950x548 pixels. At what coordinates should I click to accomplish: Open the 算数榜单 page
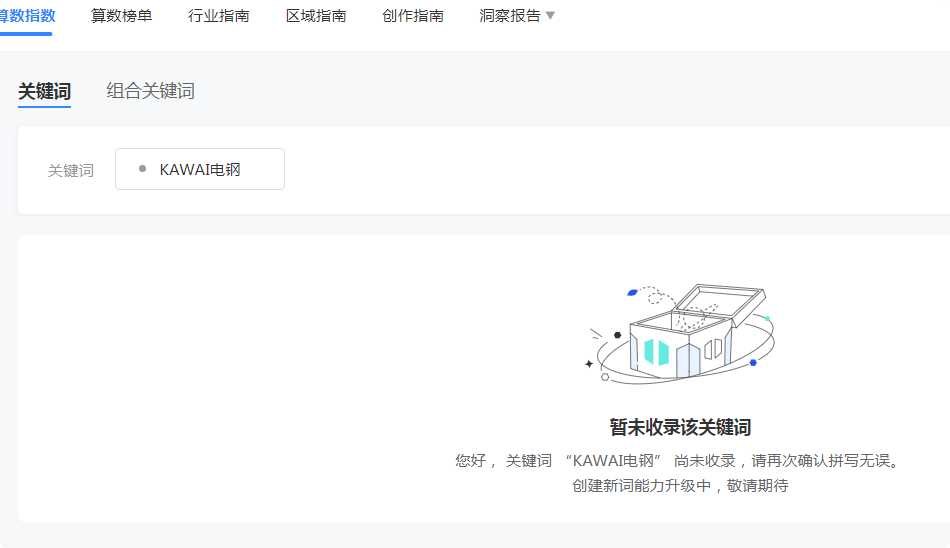tap(121, 16)
